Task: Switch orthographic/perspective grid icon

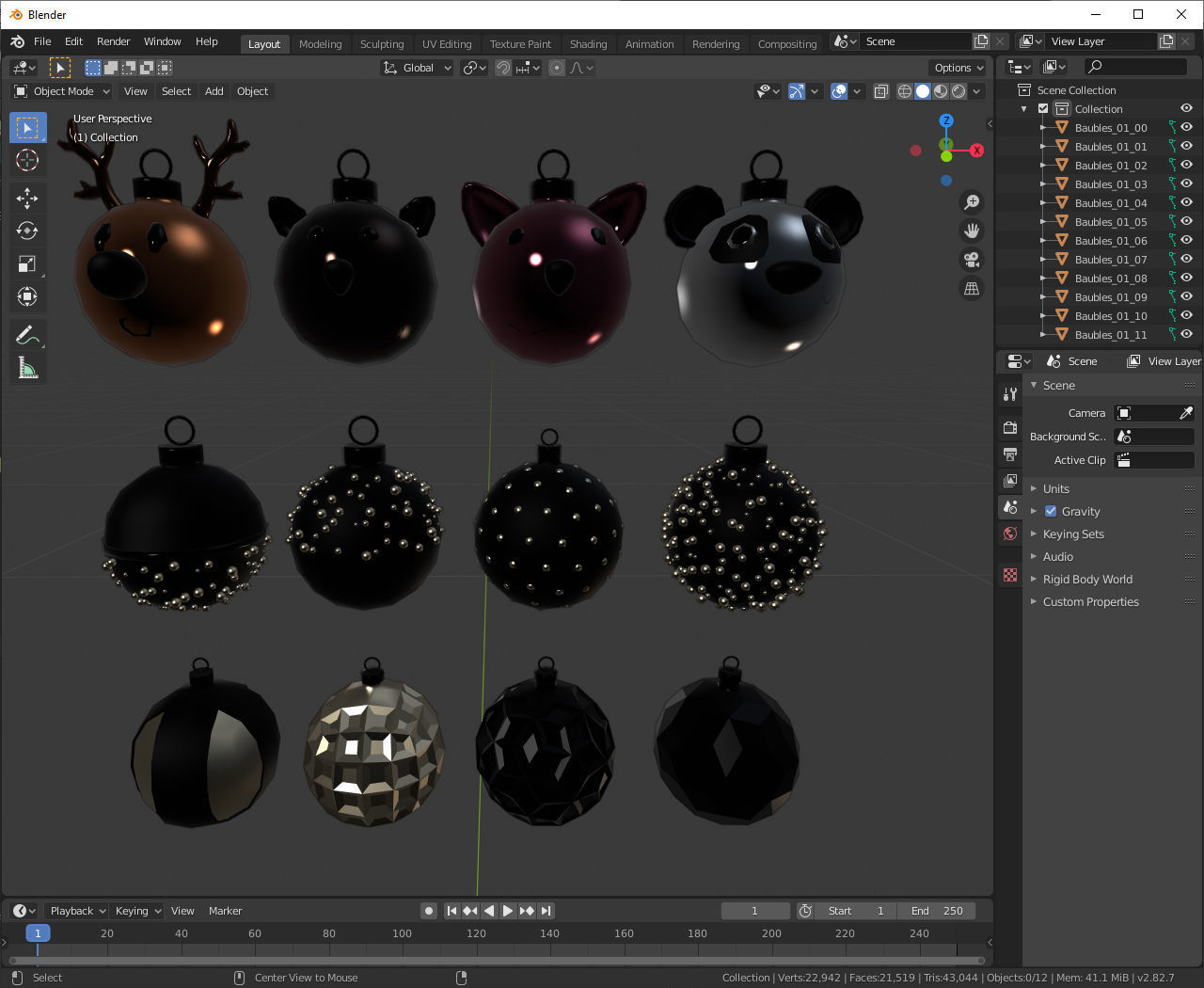Action: 972,289
